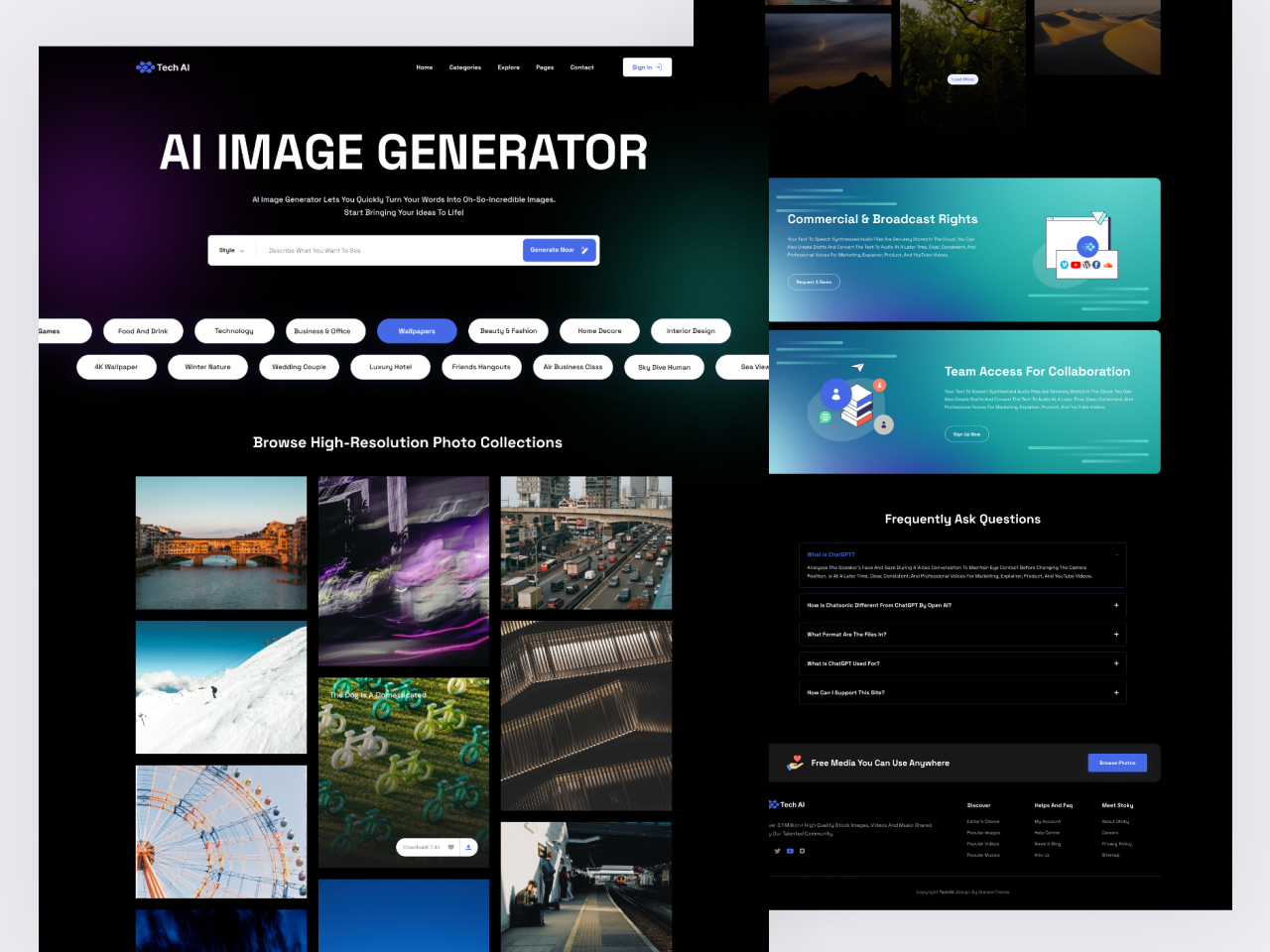Open the illuminated building architecture photo
The height and width of the screenshot is (952, 1270).
pyautogui.click(x=586, y=716)
